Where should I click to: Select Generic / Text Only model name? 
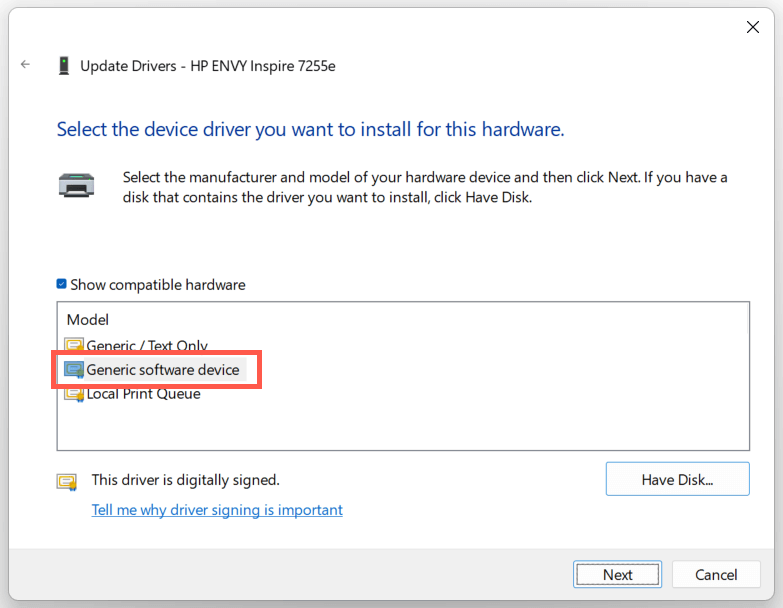[x=147, y=346]
